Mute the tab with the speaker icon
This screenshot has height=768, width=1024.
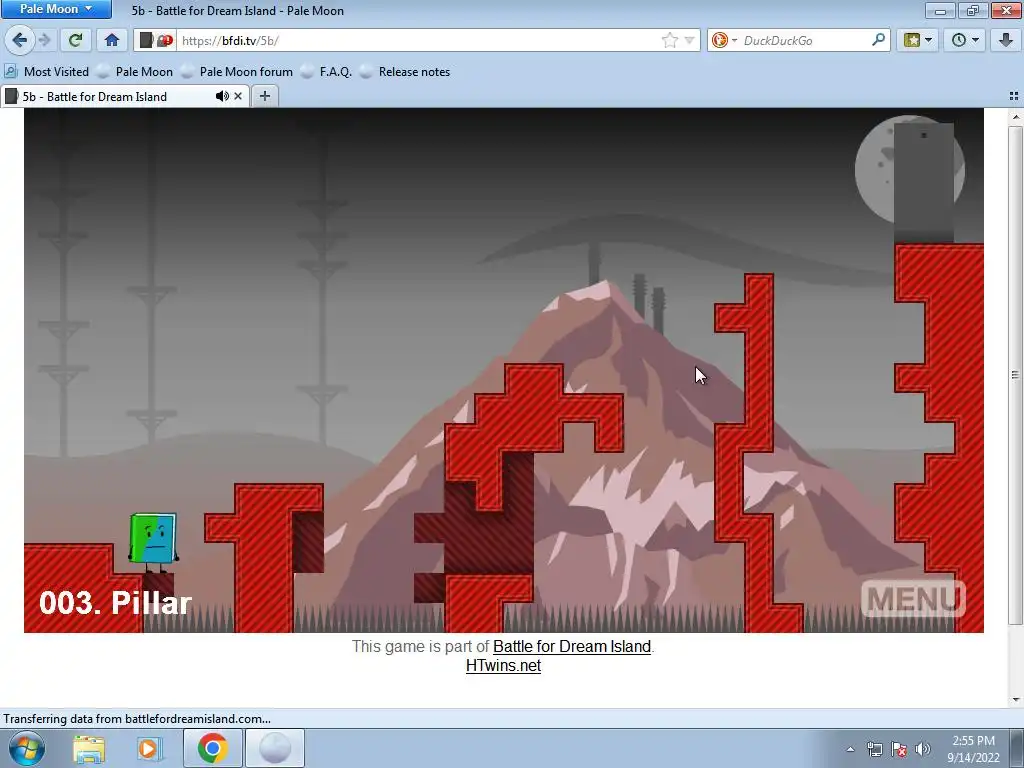tap(222, 96)
